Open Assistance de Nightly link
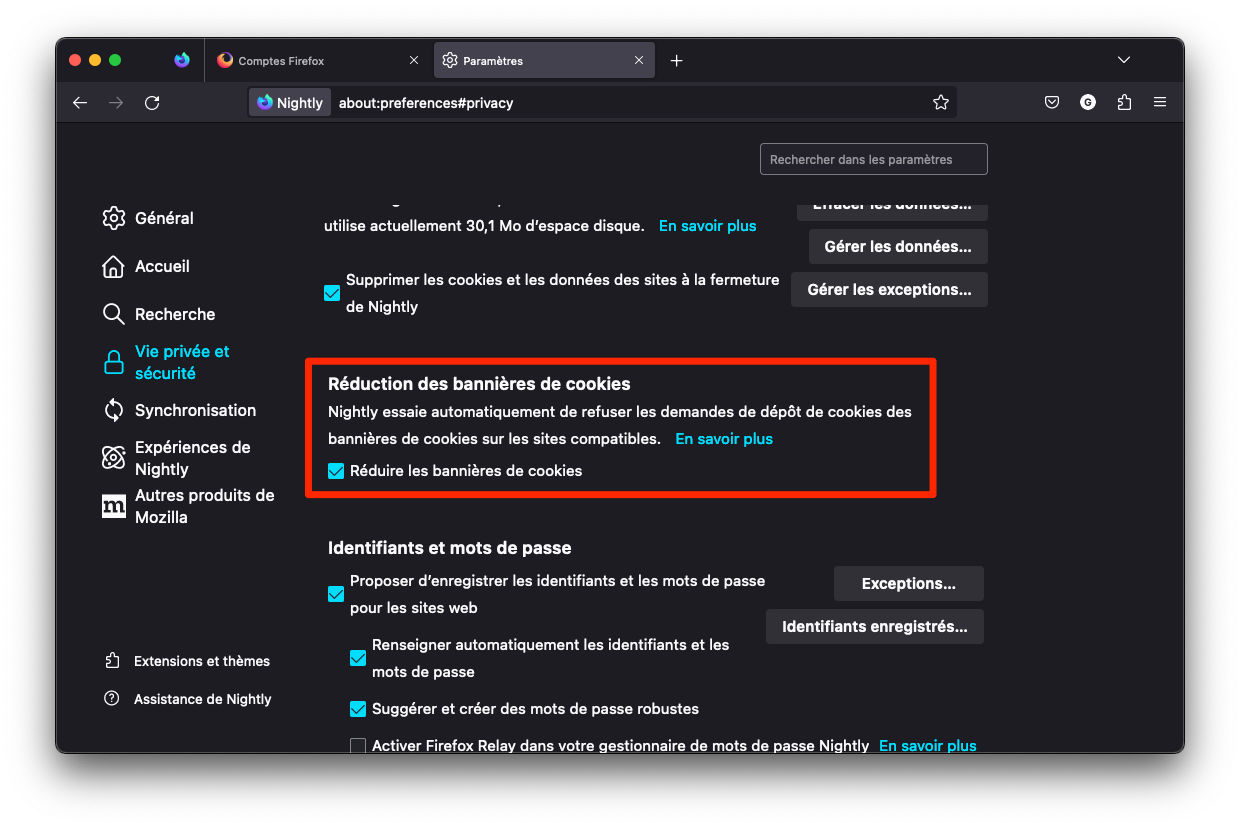Screen dimensions: 1240x827 coord(188,699)
